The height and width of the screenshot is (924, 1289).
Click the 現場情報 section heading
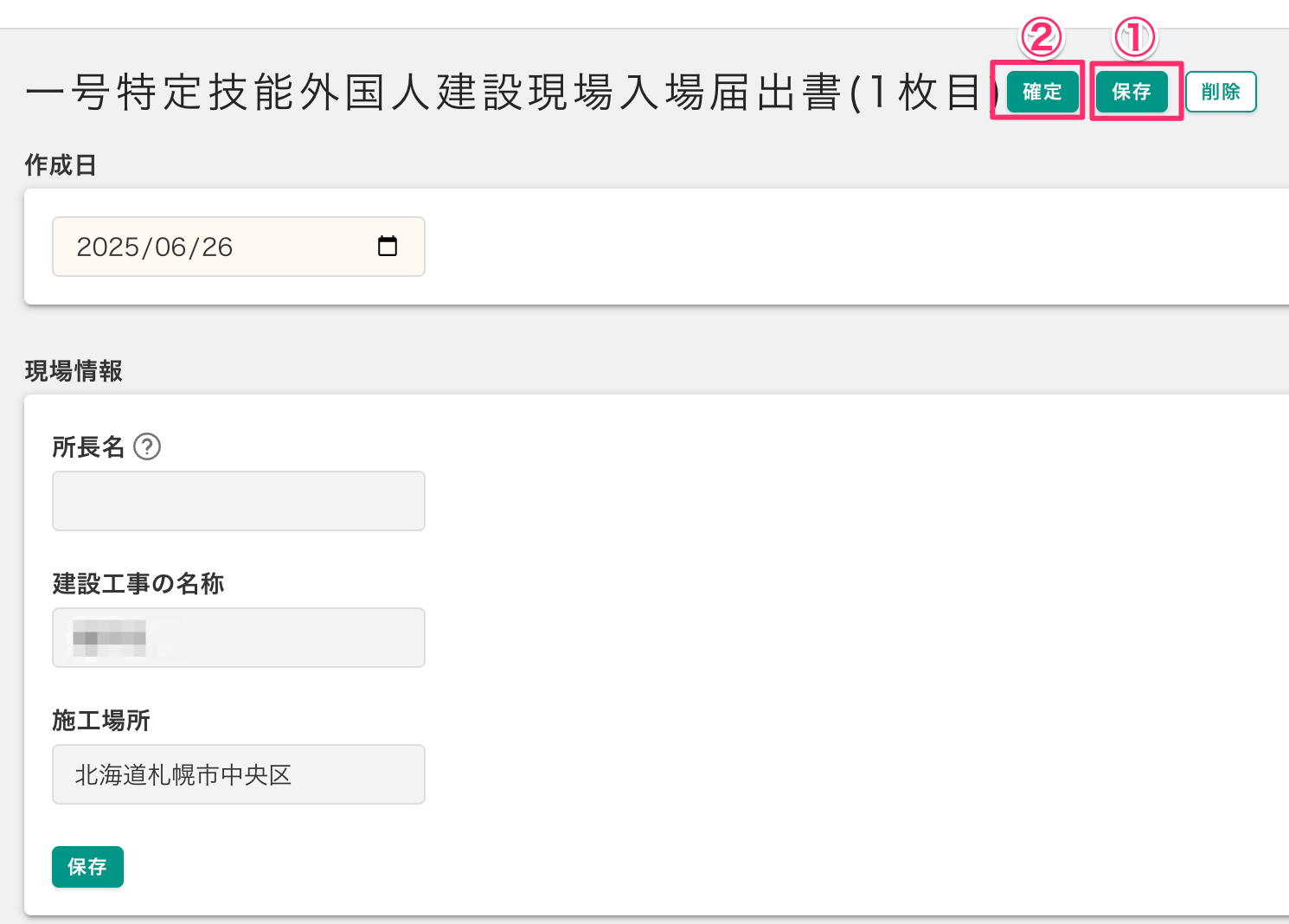(74, 371)
